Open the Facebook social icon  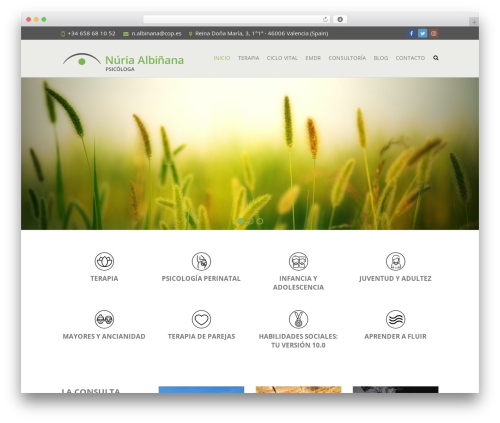411,33
